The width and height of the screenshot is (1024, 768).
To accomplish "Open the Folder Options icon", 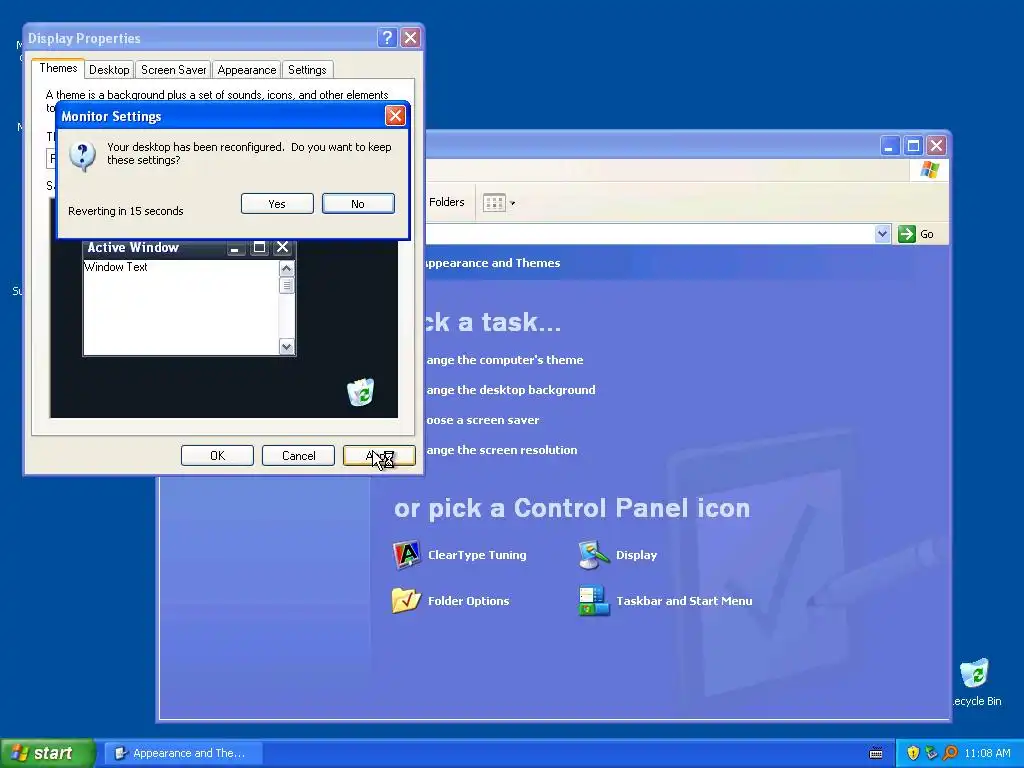I will pos(406,601).
